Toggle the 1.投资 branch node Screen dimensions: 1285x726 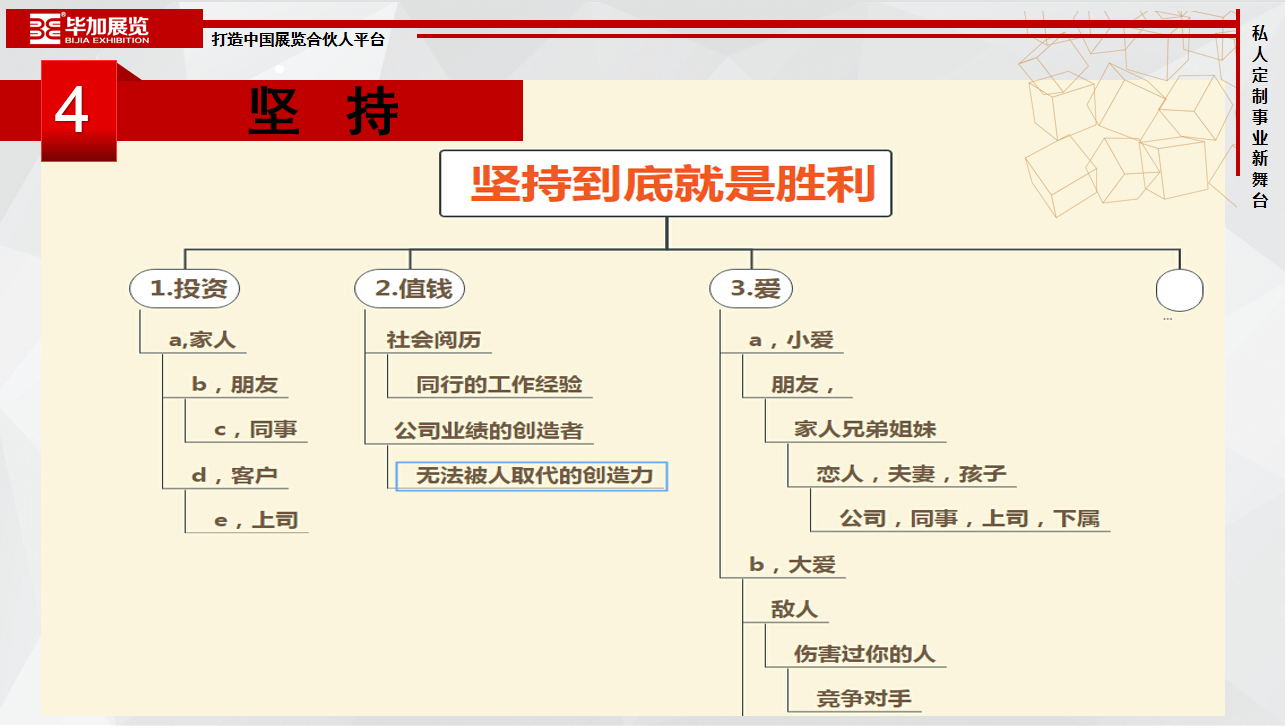pos(185,288)
